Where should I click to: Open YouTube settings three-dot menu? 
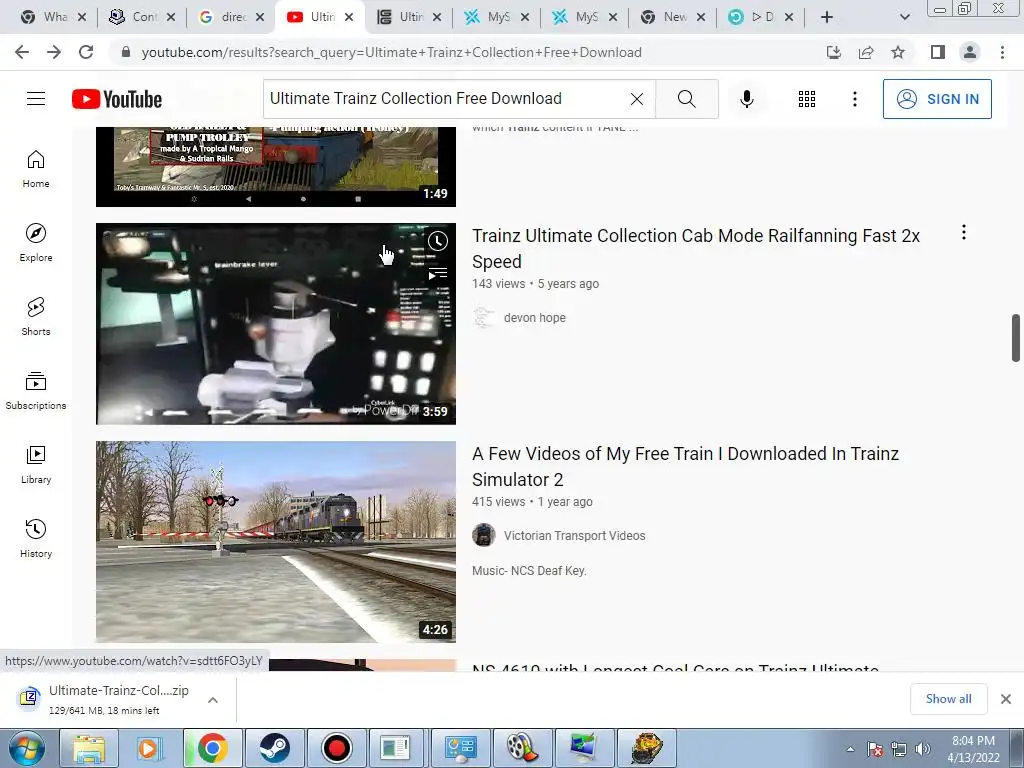[854, 99]
